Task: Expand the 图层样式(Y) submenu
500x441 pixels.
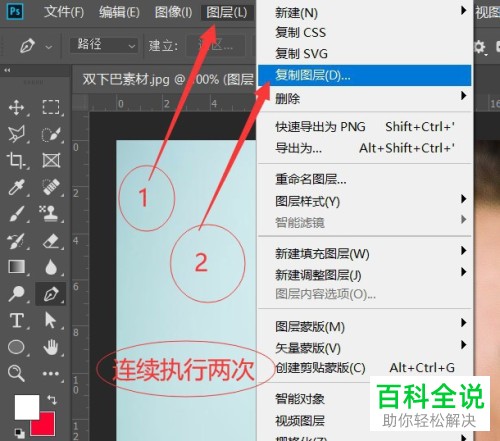Action: pyautogui.click(x=463, y=199)
